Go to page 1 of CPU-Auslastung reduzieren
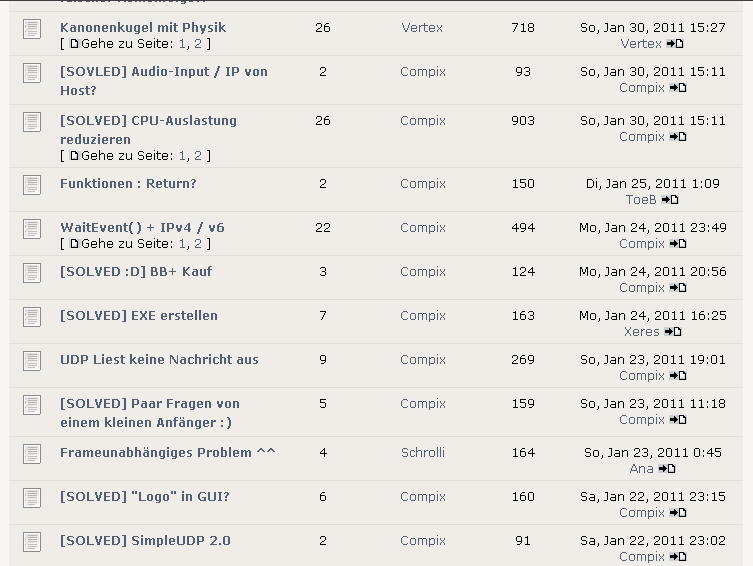753x566 pixels. click(x=182, y=156)
